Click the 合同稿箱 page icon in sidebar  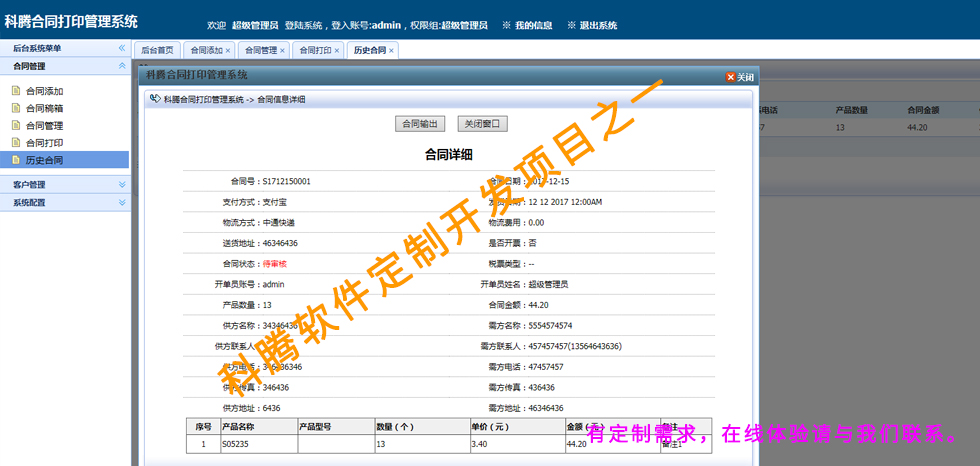[x=16, y=108]
